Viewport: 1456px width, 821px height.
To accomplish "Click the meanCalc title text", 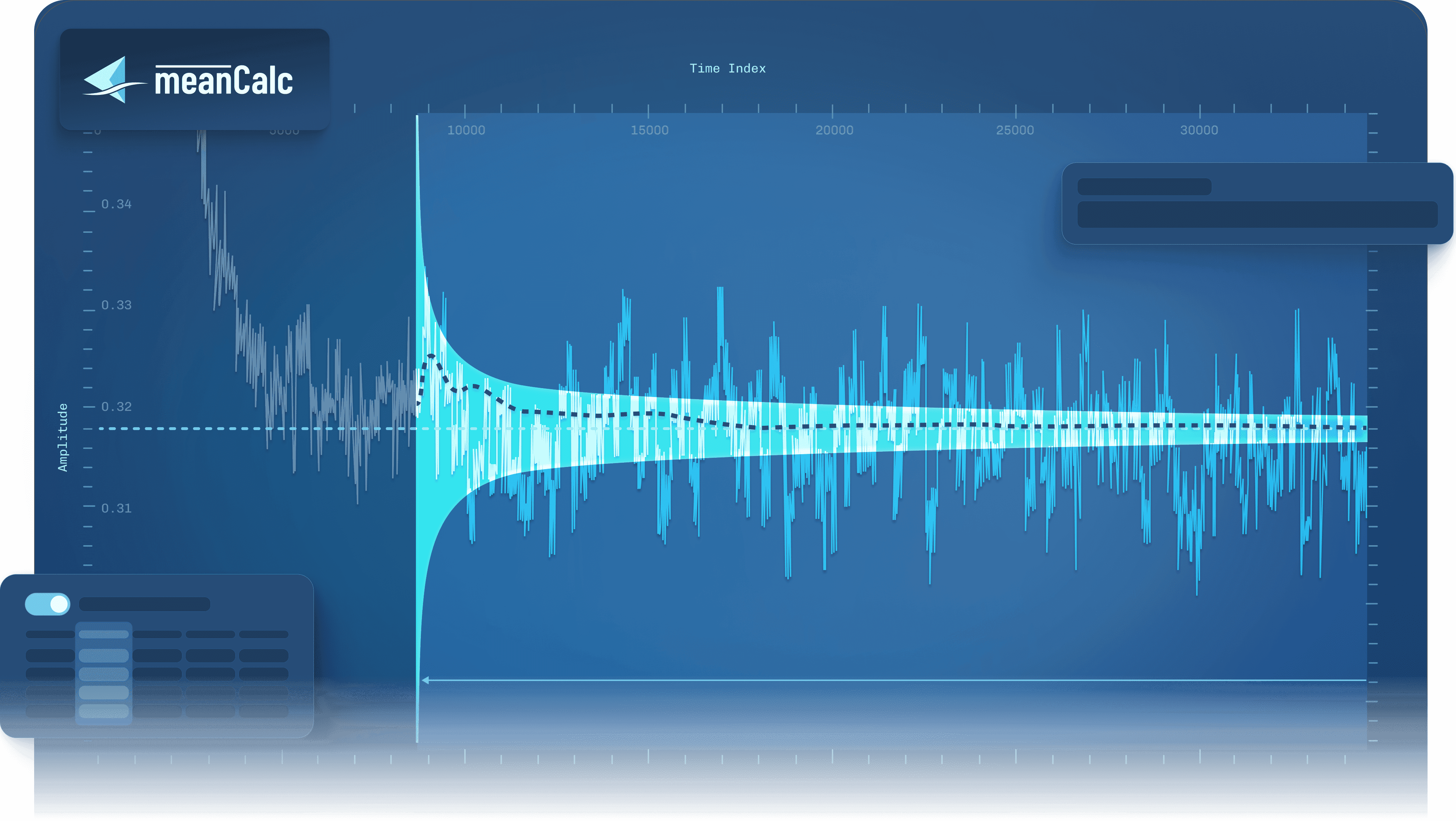I will (x=224, y=81).
